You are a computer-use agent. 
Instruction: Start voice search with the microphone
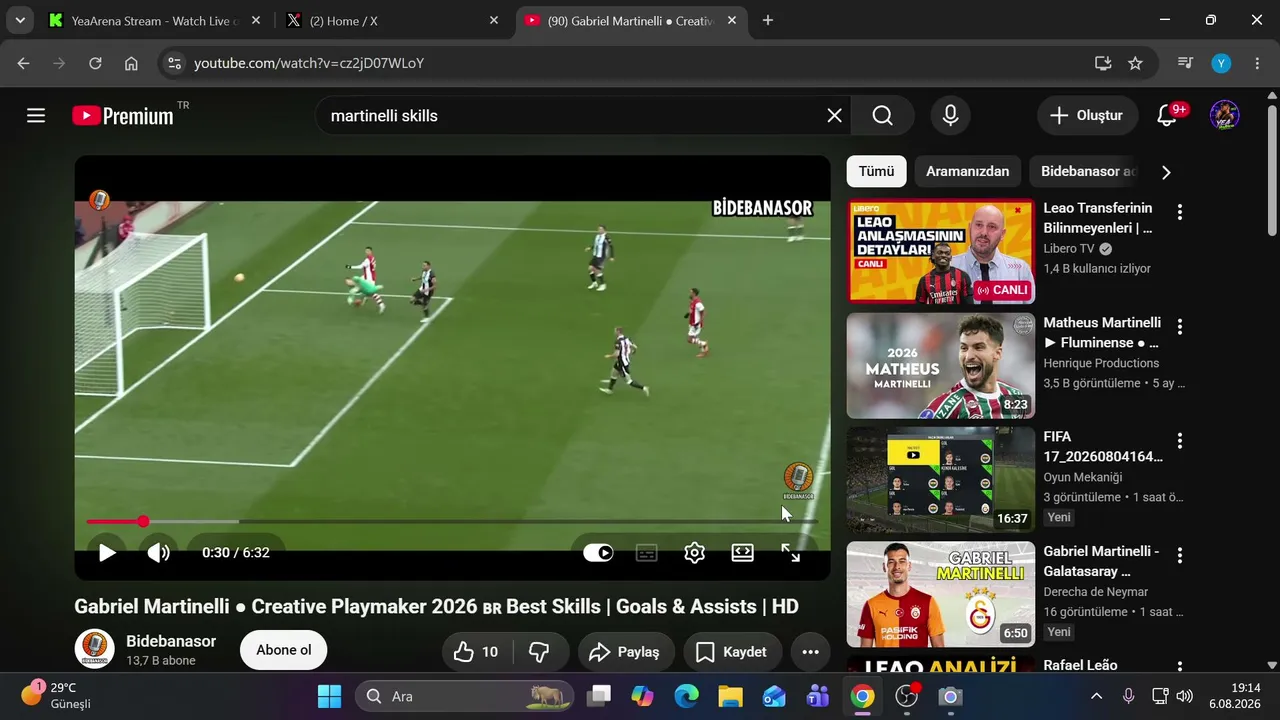coord(950,116)
